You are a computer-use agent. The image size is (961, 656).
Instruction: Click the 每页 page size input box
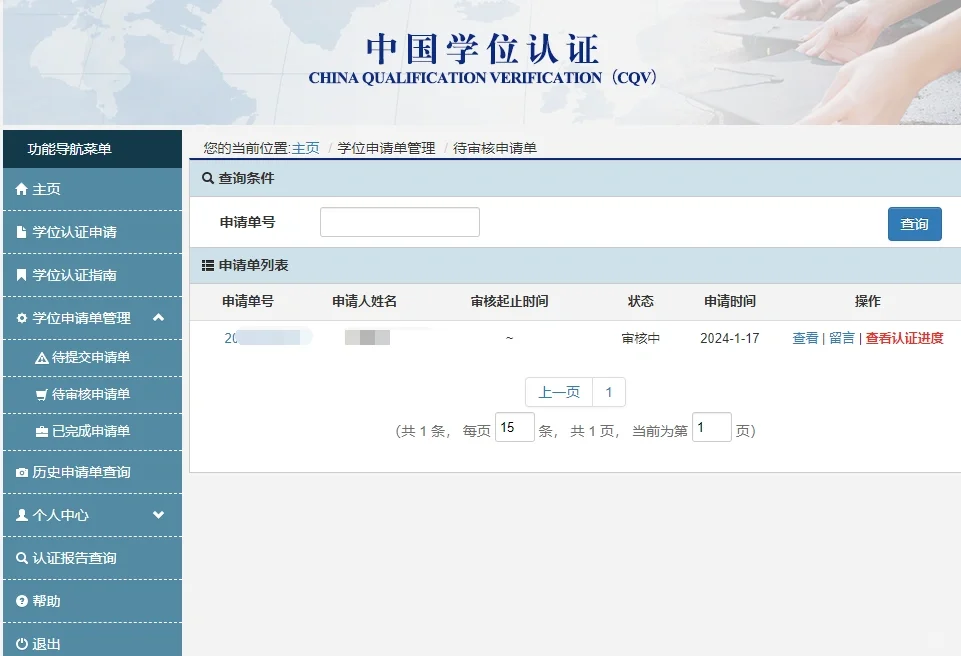[x=514, y=428]
